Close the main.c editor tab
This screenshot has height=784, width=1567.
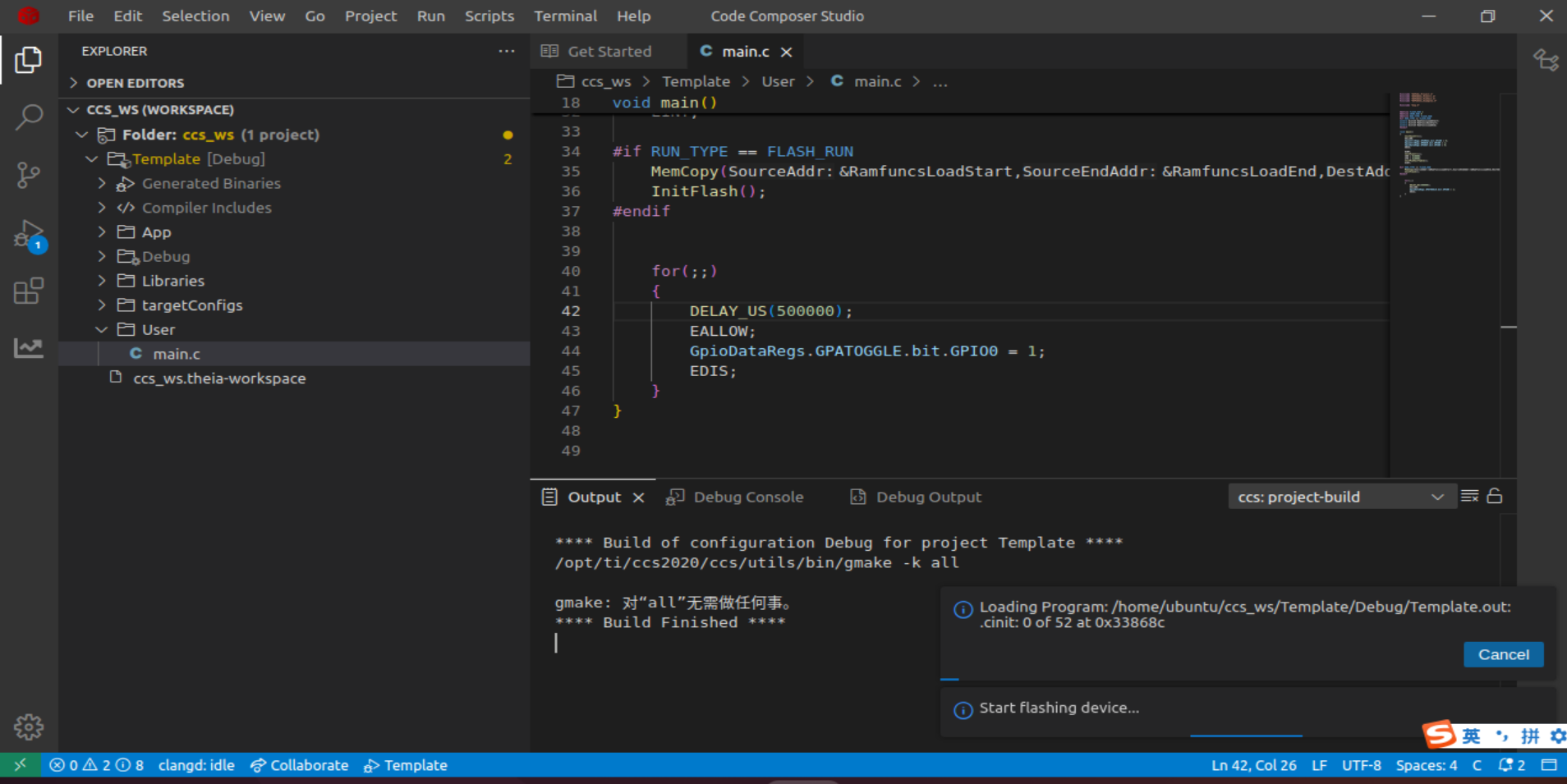pos(786,52)
